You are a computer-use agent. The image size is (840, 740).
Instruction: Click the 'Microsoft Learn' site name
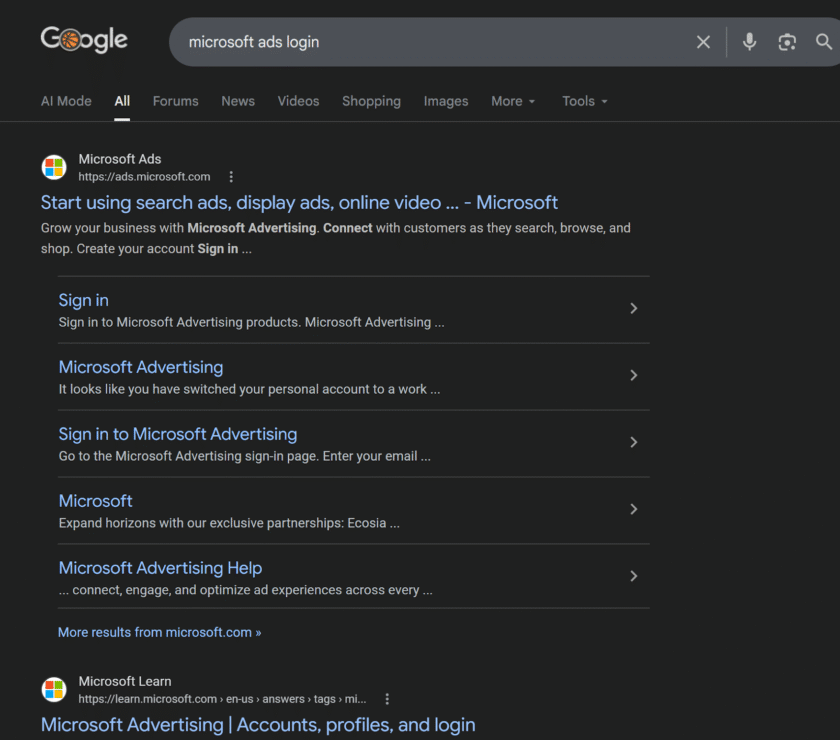tap(125, 682)
